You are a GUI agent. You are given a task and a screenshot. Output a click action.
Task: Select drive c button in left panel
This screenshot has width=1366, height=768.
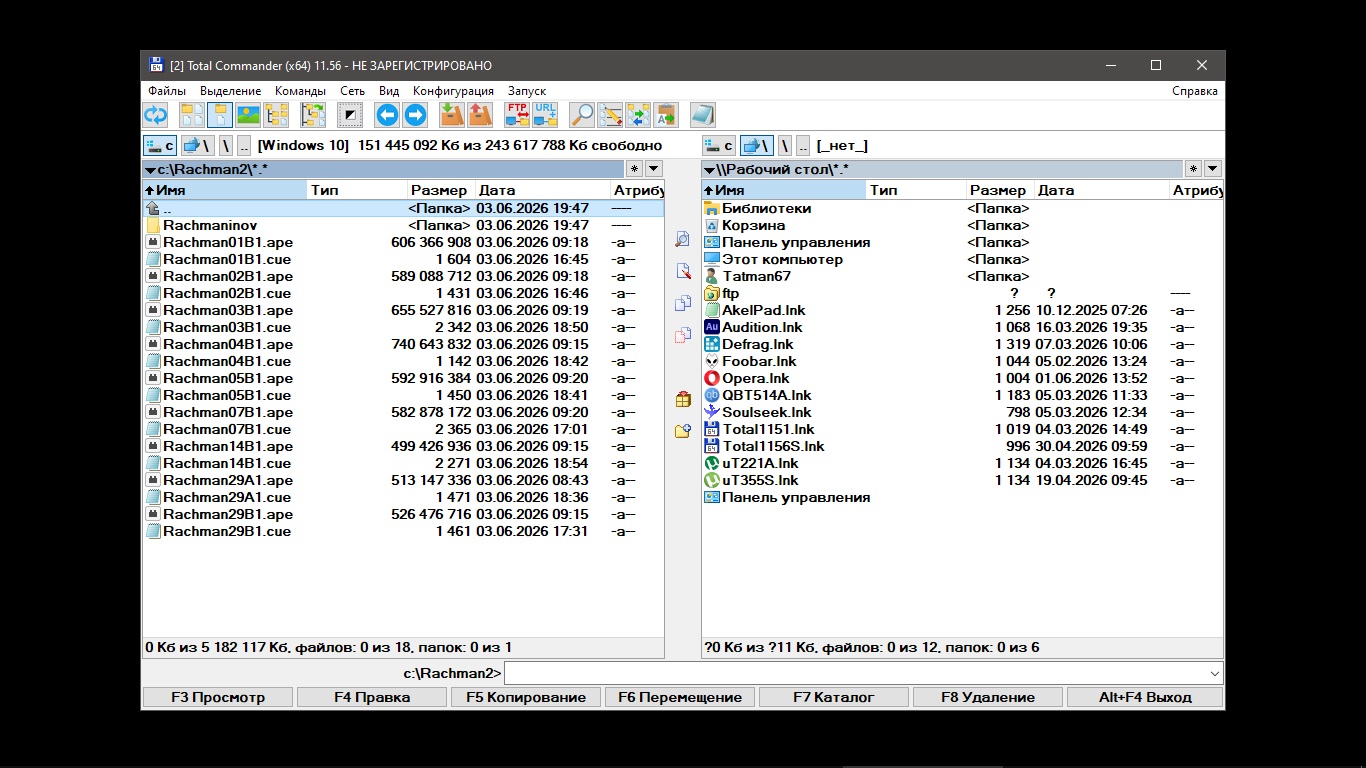tap(160, 146)
